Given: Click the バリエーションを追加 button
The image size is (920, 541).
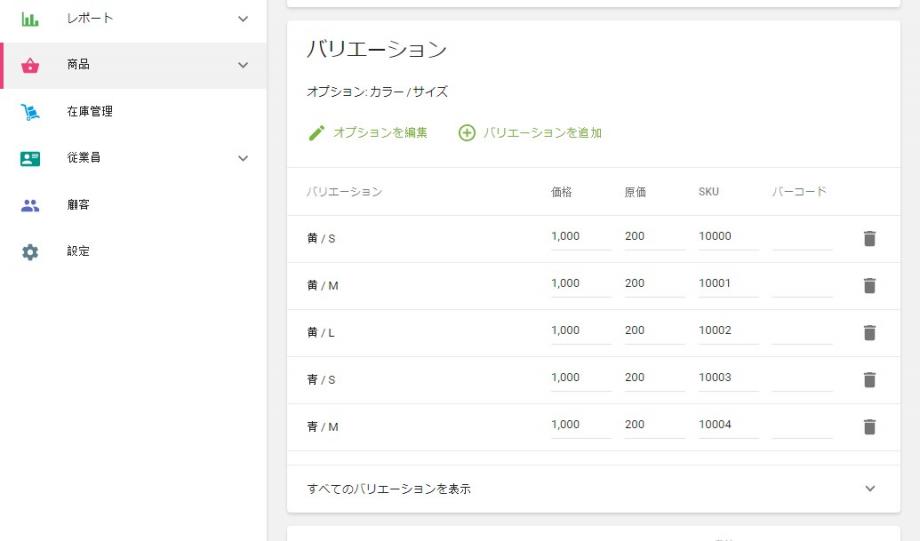Looking at the screenshot, I should click(x=542, y=133).
